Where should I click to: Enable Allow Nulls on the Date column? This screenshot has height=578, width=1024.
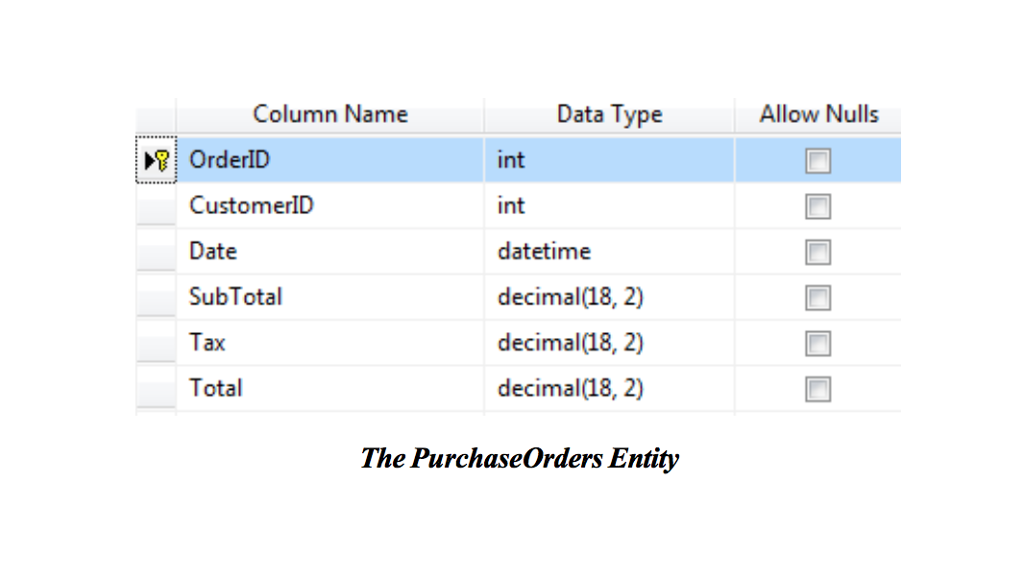click(x=817, y=251)
